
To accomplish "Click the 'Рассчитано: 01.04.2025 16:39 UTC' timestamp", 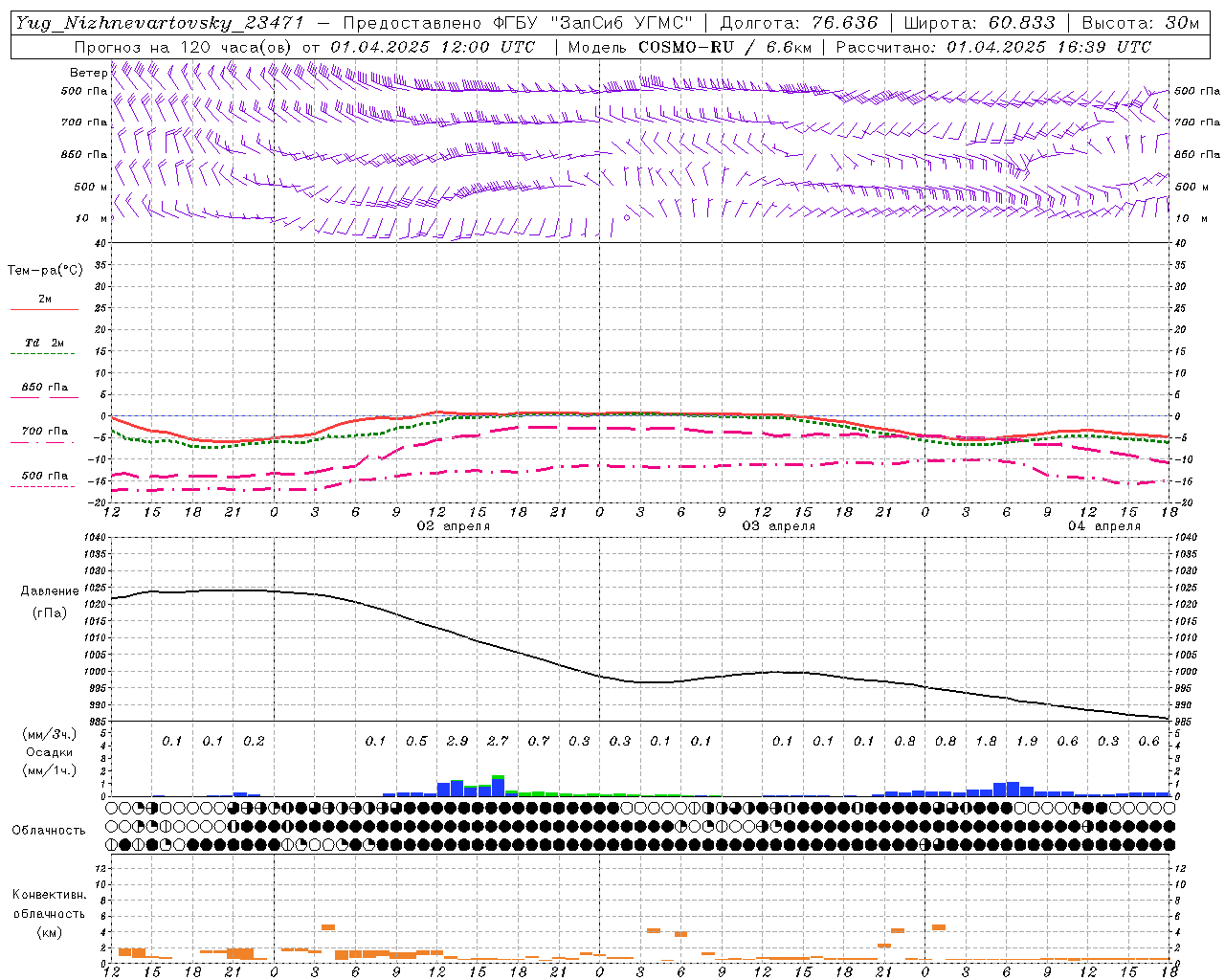I will 993,47.
